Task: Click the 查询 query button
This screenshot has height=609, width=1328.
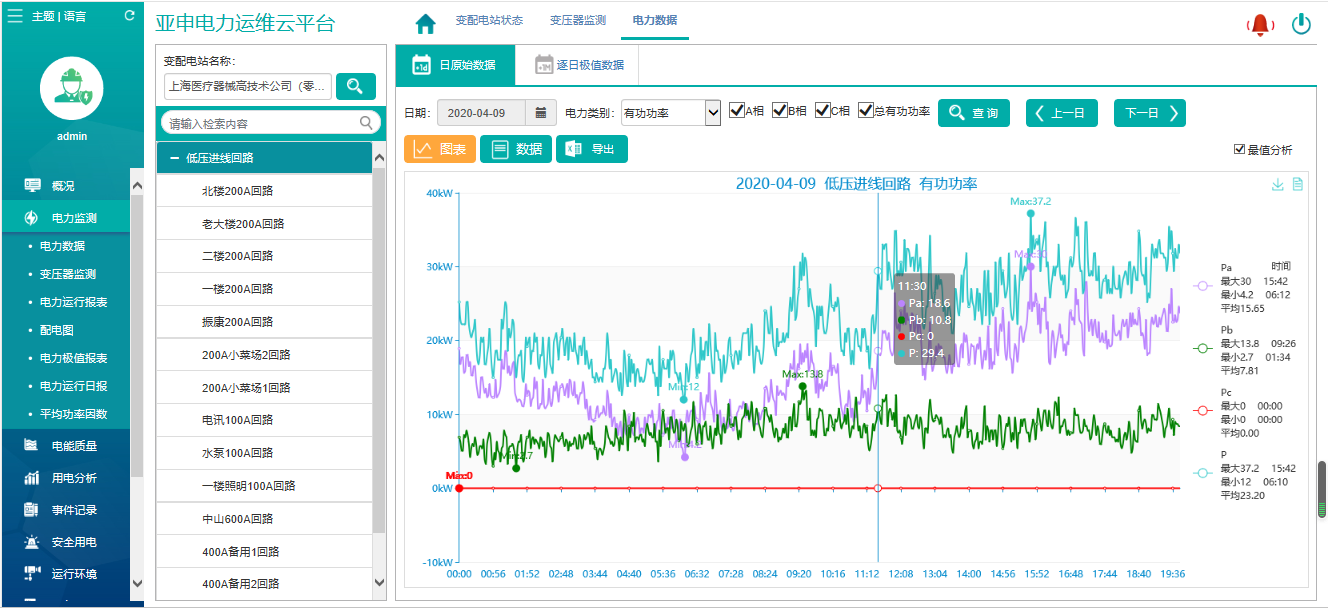Action: [x=973, y=113]
